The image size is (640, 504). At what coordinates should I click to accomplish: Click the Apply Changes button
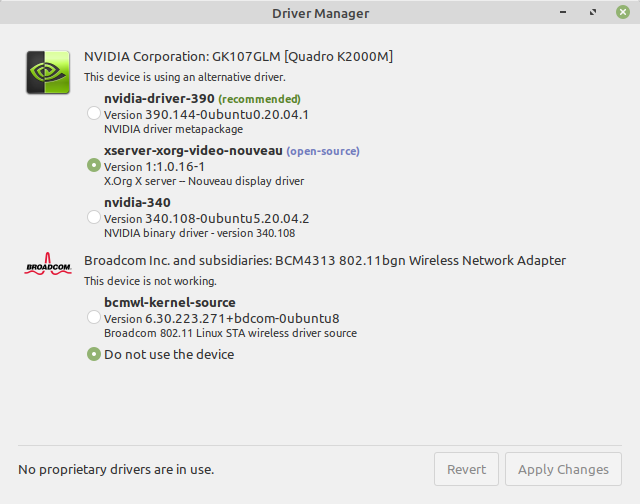563,469
